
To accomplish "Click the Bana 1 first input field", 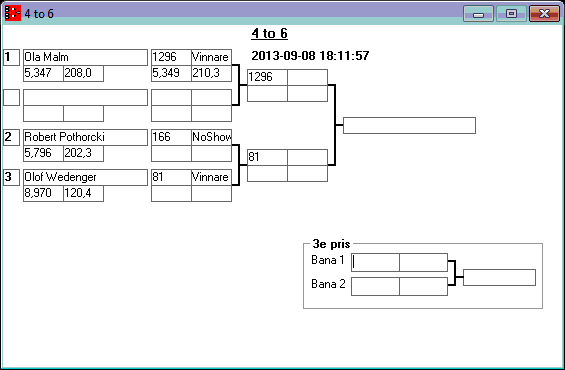I will (x=375, y=262).
